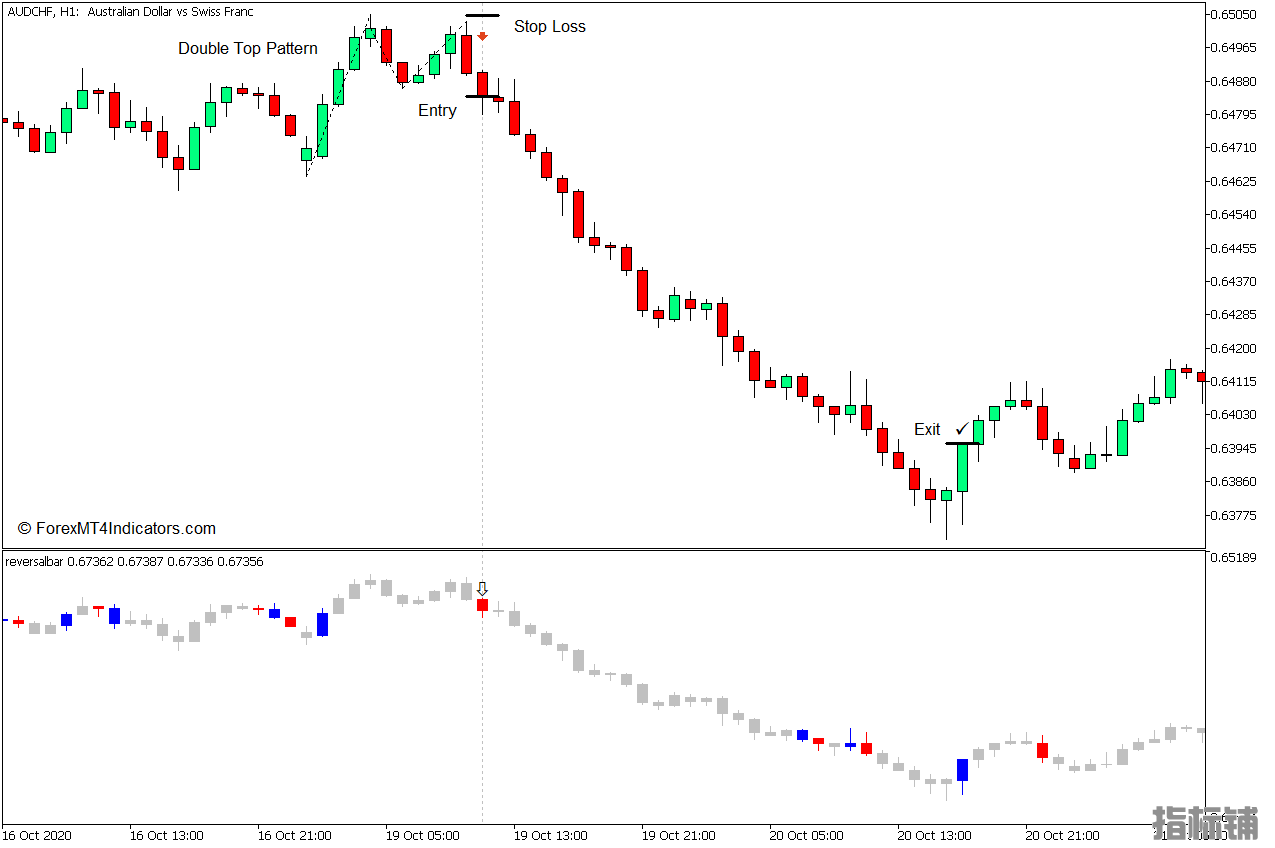Select the horizontal exit level line
Image resolution: width=1275 pixels, height=848 pixels.
pos(963,443)
